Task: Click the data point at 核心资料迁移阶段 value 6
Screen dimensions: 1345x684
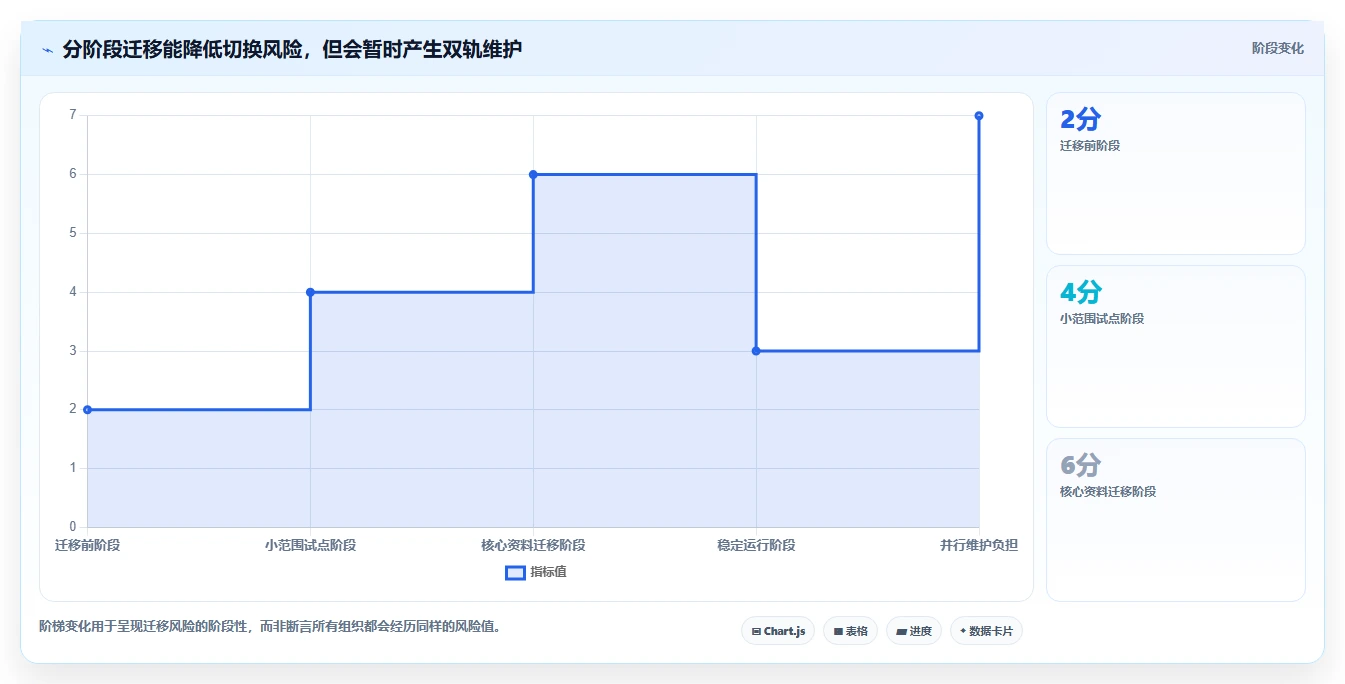Action: 533,174
